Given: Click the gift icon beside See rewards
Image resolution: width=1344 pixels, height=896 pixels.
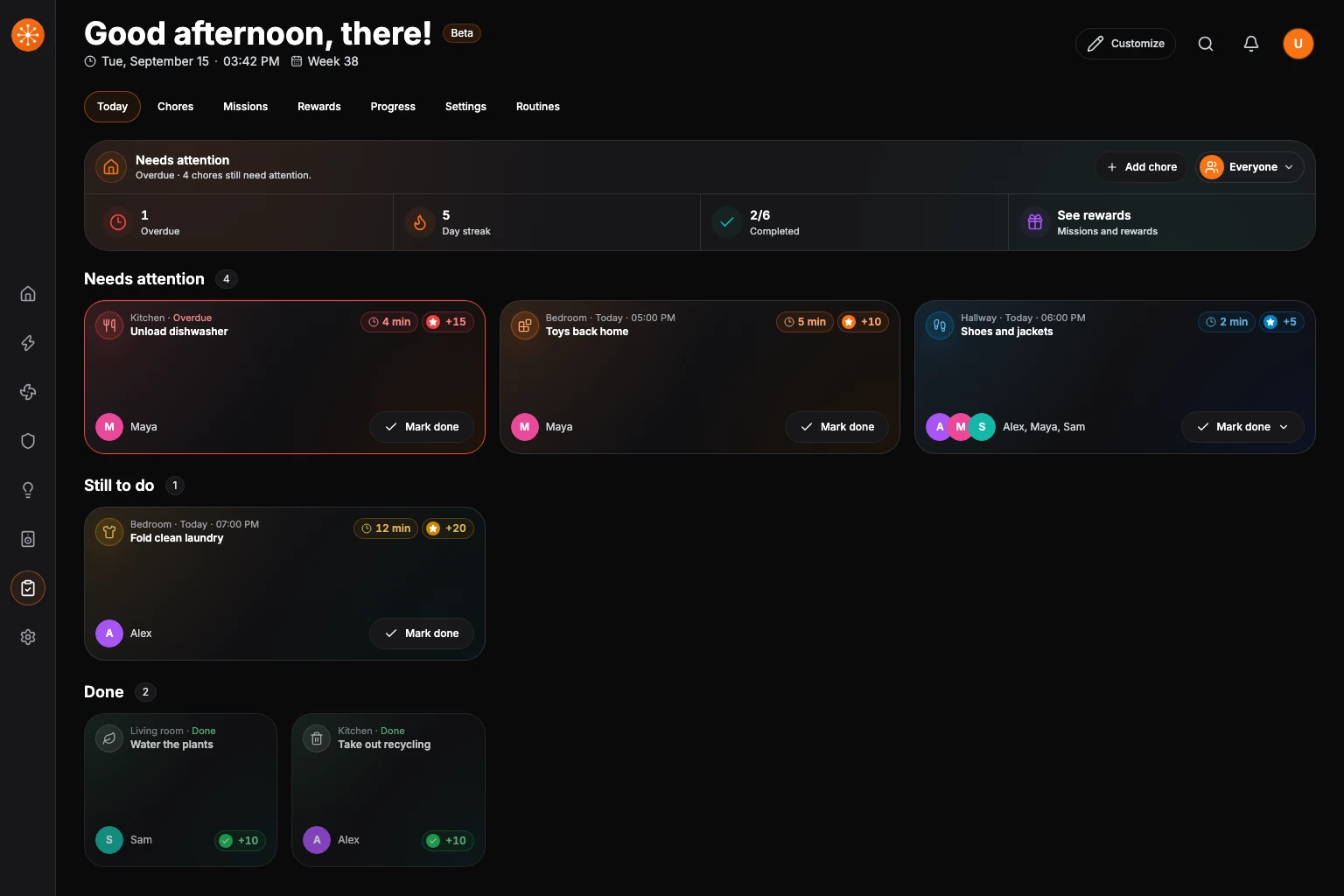Looking at the screenshot, I should [x=1035, y=222].
